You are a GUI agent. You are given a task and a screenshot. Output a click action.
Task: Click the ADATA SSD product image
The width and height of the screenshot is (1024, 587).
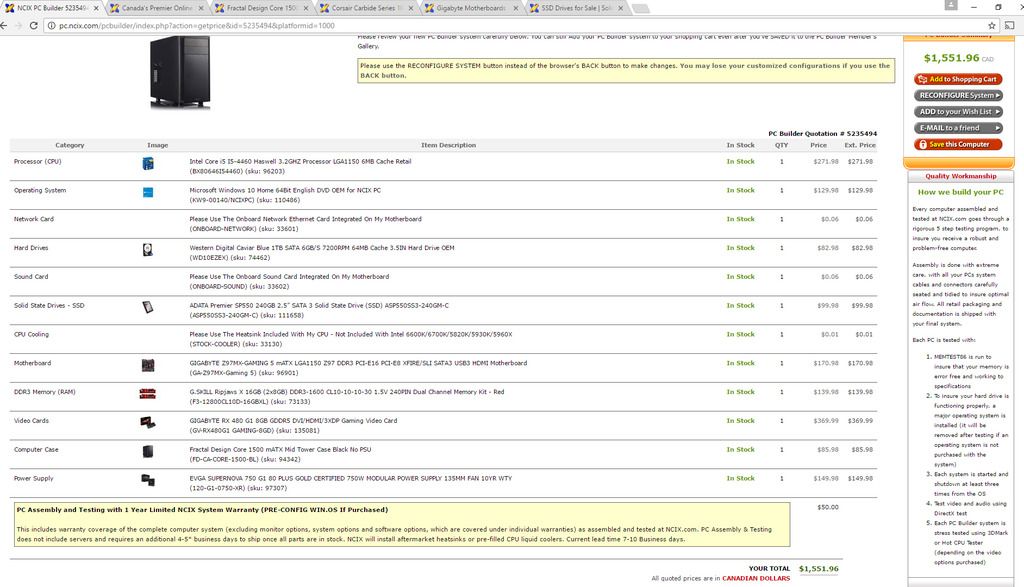click(148, 307)
